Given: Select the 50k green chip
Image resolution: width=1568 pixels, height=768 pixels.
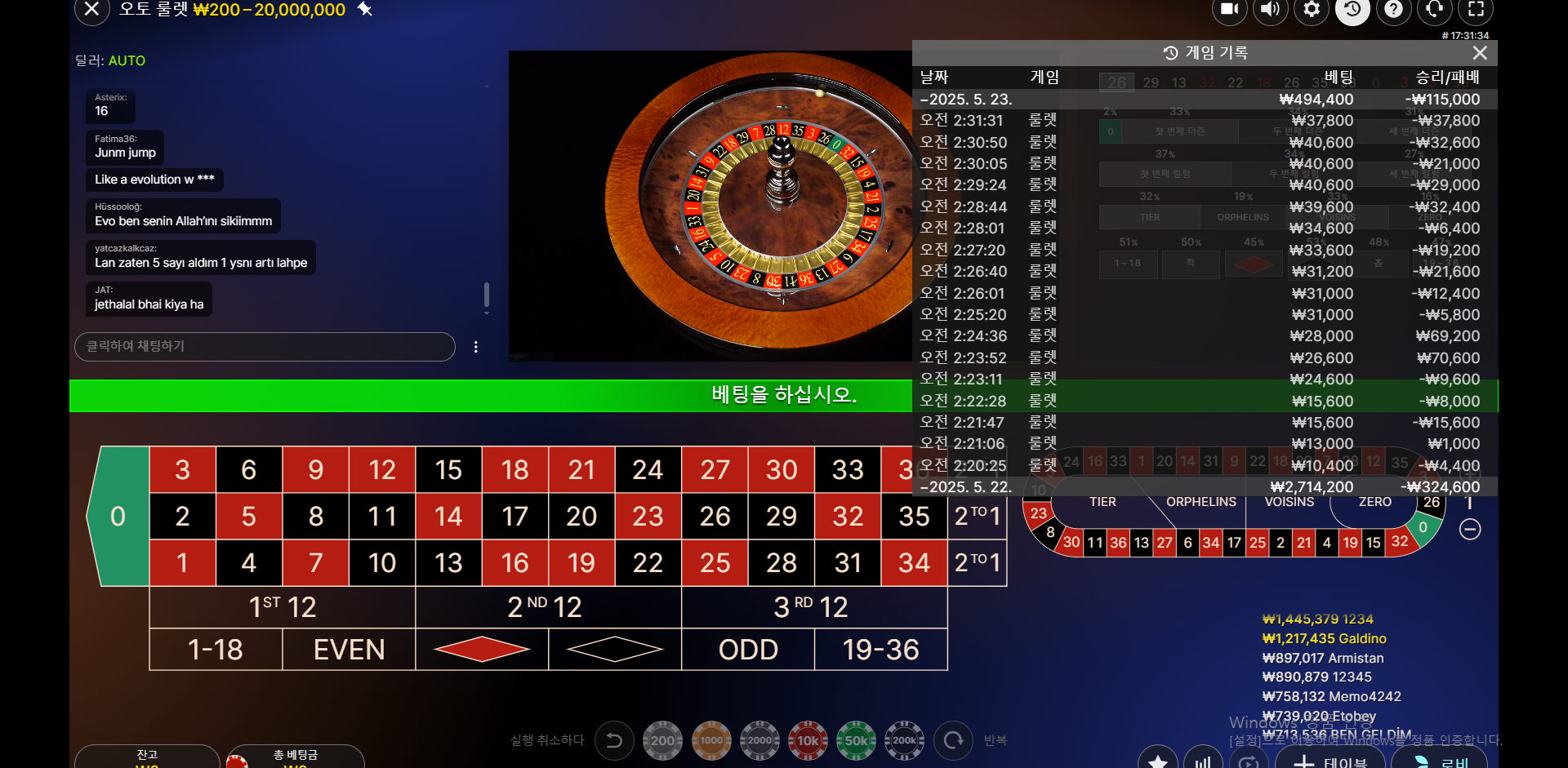Looking at the screenshot, I should (856, 740).
